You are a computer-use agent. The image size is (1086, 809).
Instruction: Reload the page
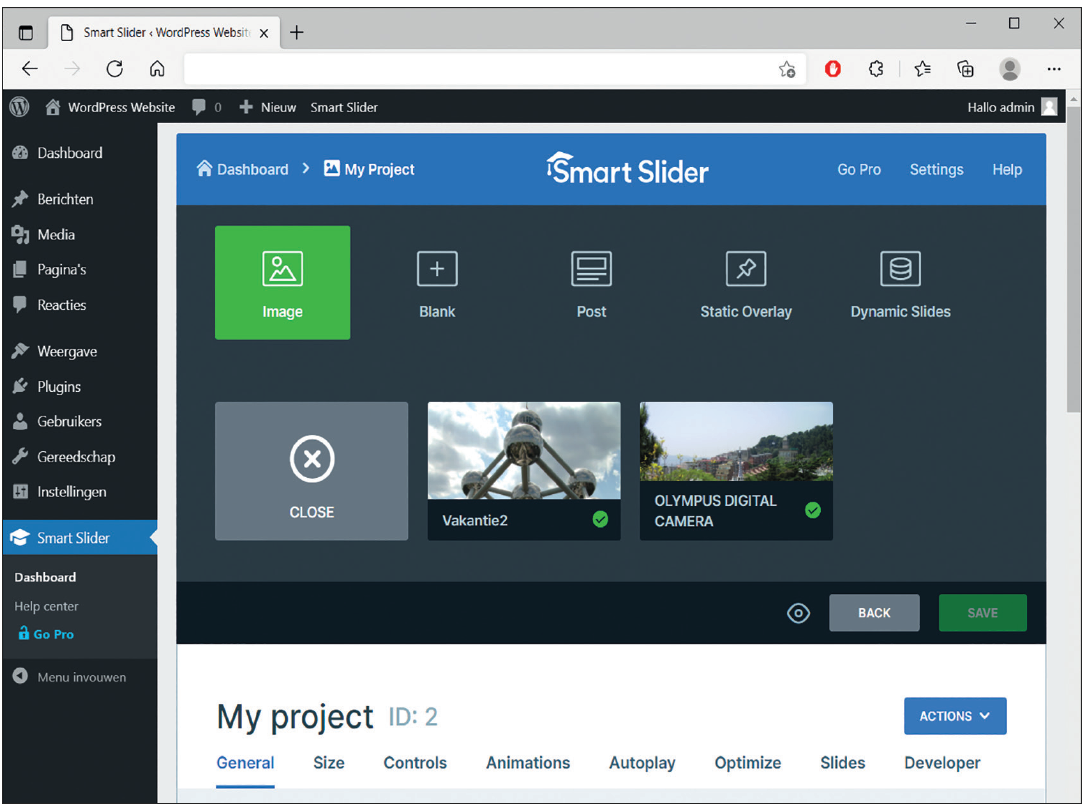(x=115, y=69)
